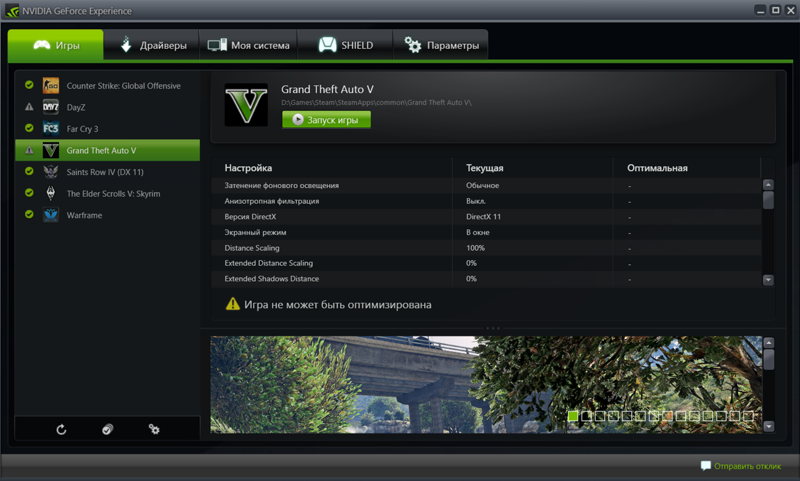Select Warframe in the games list
This screenshot has height=481, width=800.
point(107,215)
